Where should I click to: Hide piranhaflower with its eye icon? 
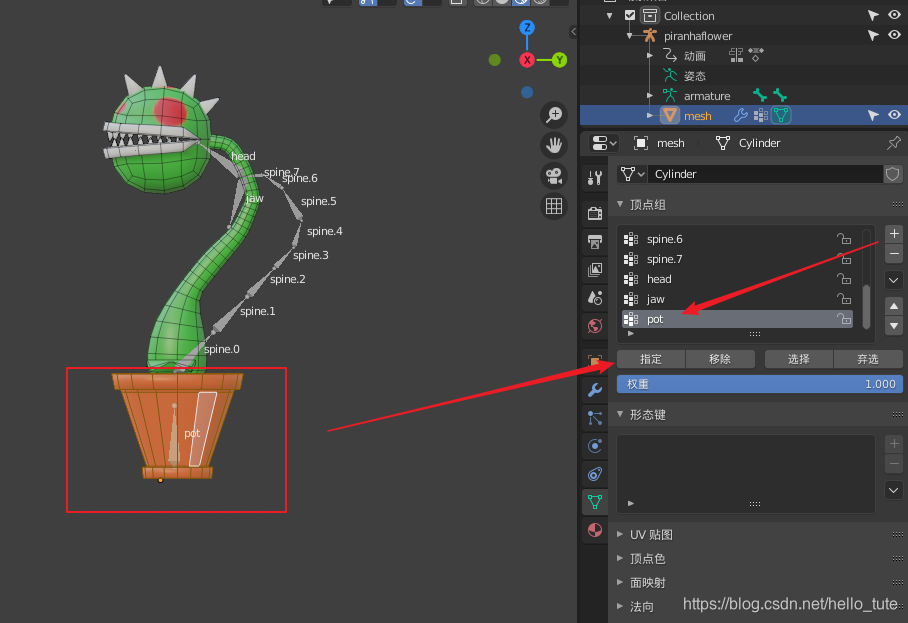[x=894, y=35]
